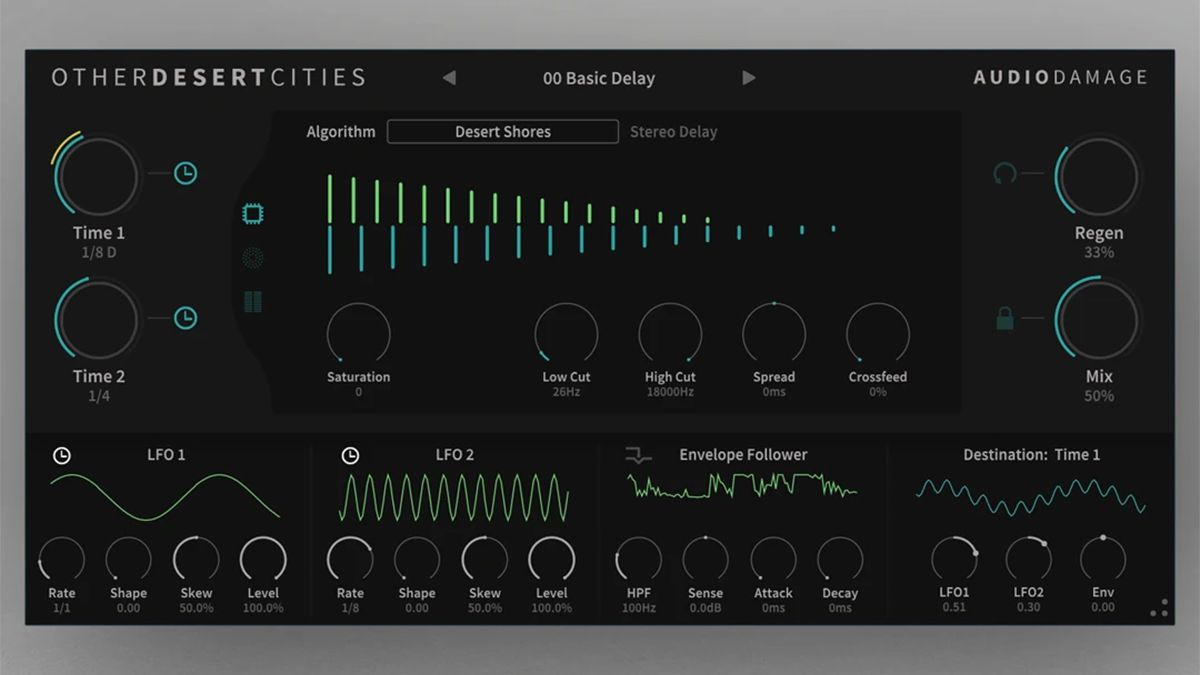
Task: Click the clock icon in the LFO 1 header
Action: point(62,455)
